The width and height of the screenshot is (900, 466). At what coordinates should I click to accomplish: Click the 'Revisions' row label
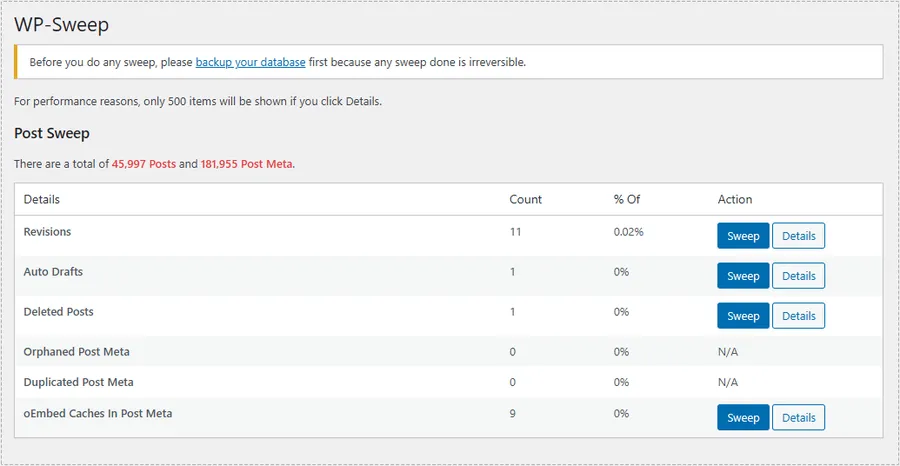click(x=47, y=232)
